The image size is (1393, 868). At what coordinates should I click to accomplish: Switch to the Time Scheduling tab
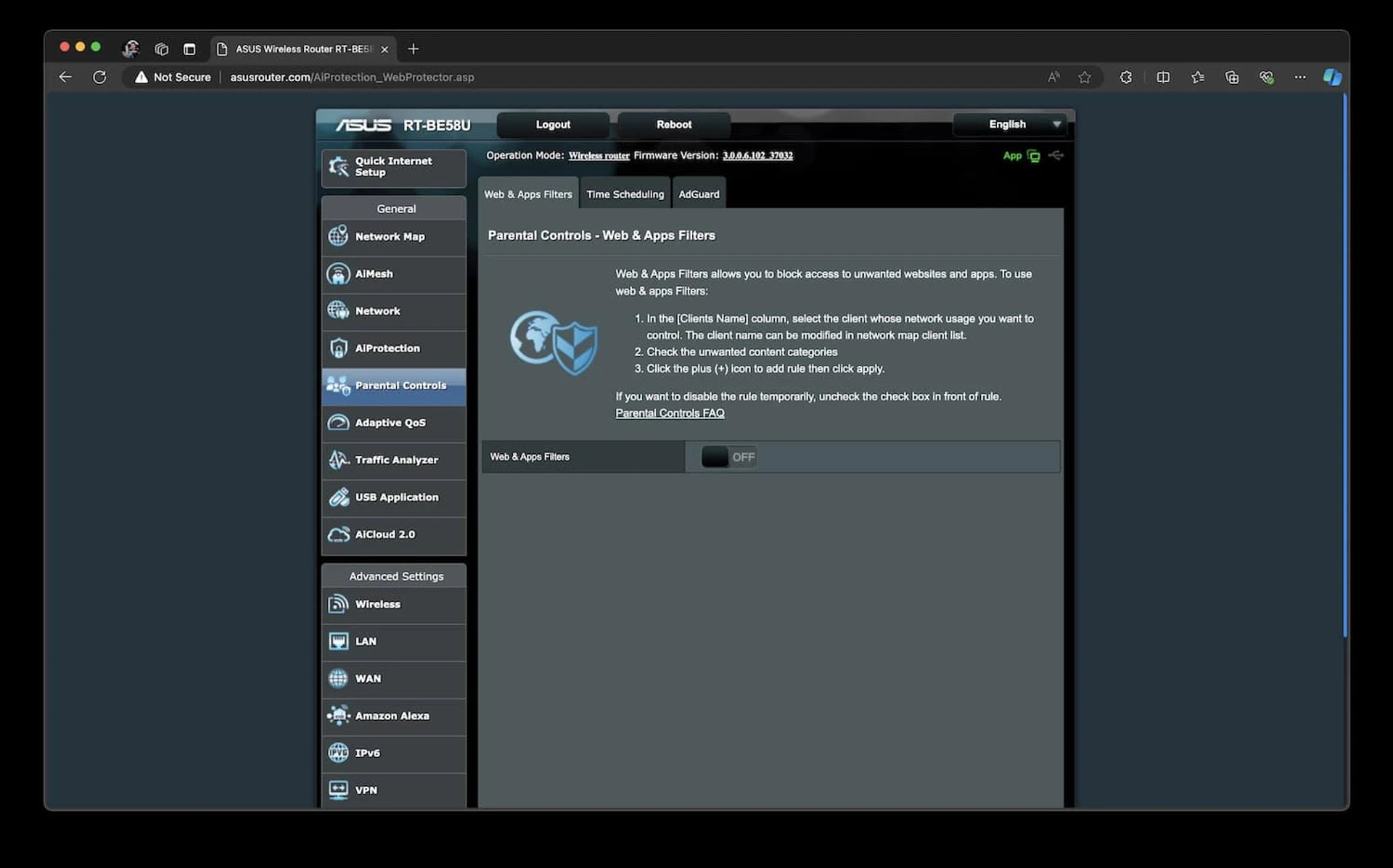pyautogui.click(x=625, y=194)
